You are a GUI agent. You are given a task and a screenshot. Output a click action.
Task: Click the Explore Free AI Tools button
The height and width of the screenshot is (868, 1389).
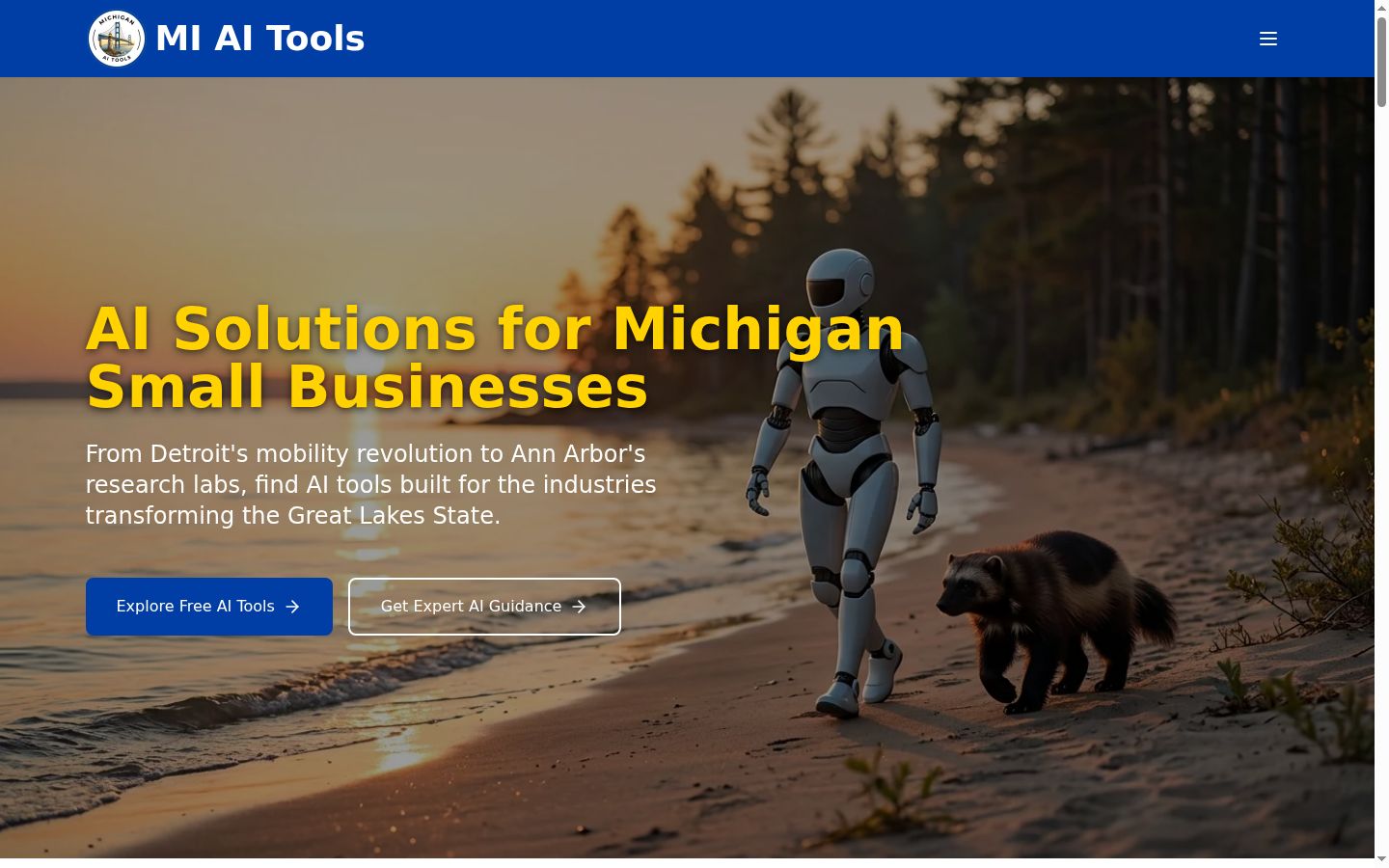click(209, 607)
